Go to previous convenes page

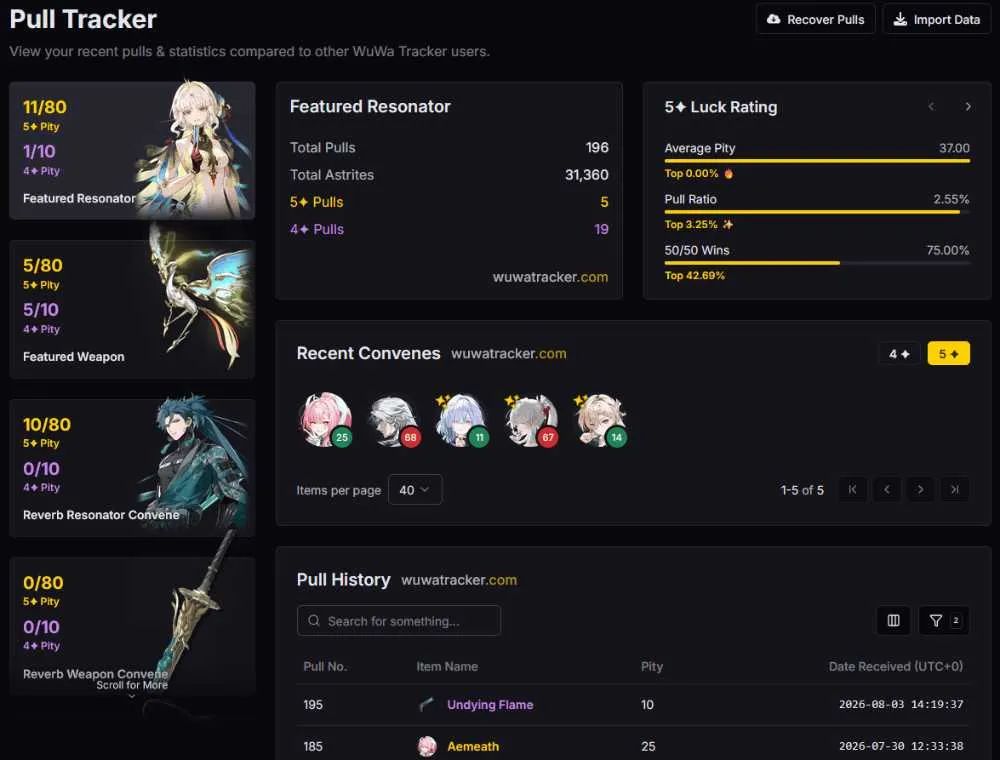coord(886,490)
